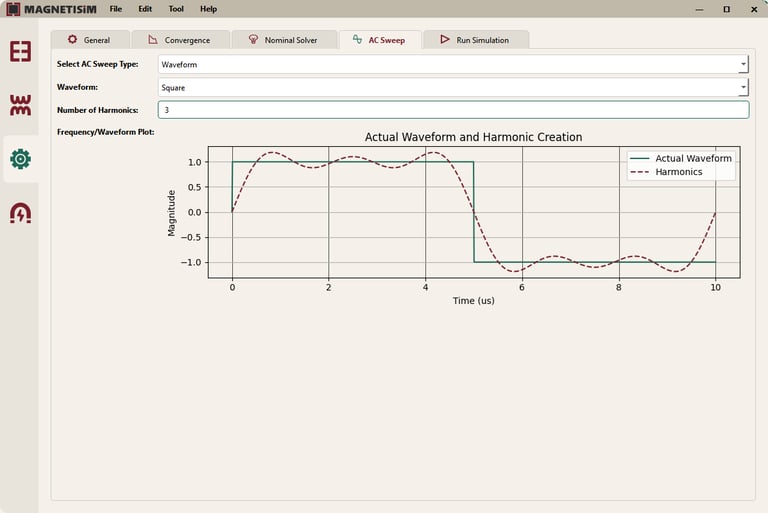The height and width of the screenshot is (513, 768).
Task: Open the Help menu
Action: click(x=208, y=9)
